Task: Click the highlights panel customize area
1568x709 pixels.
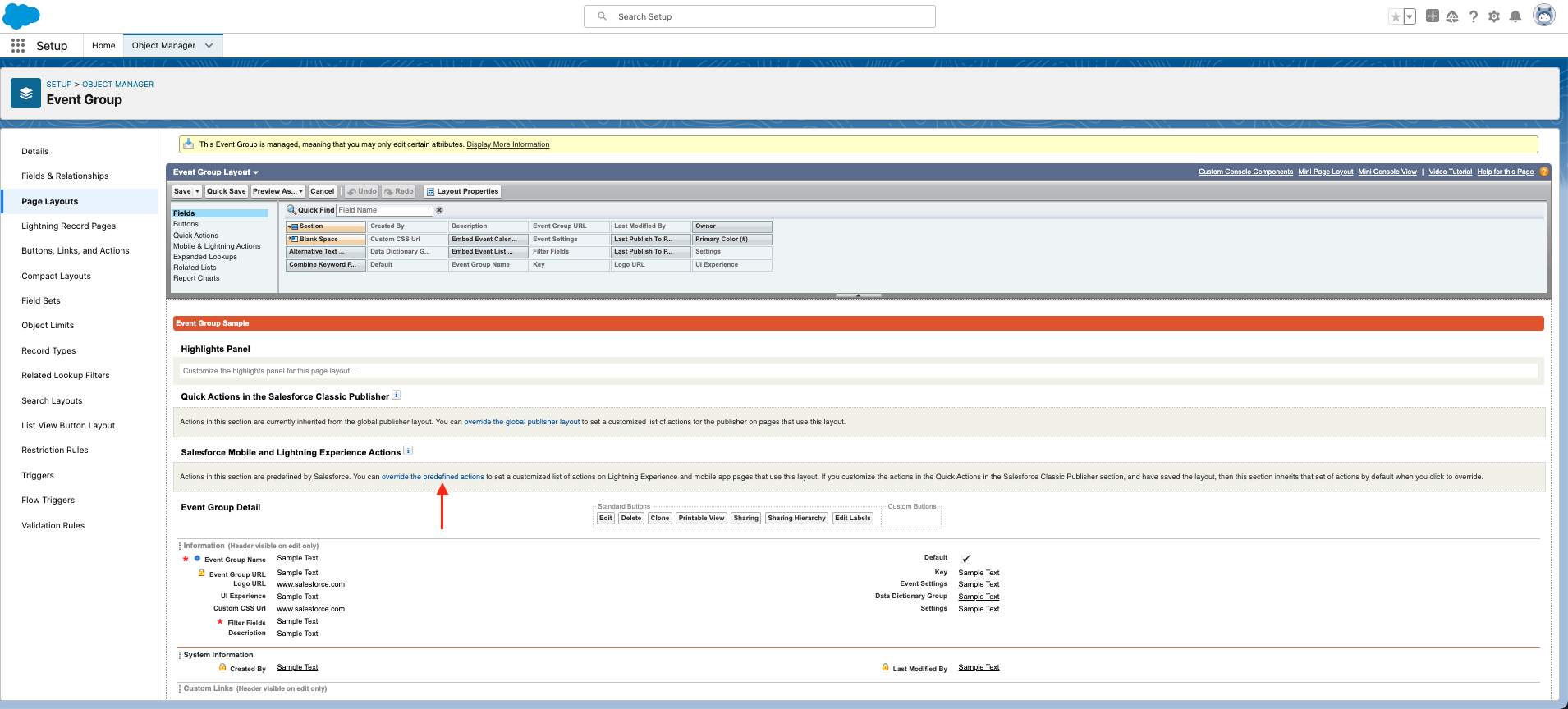Action: click(x=859, y=371)
